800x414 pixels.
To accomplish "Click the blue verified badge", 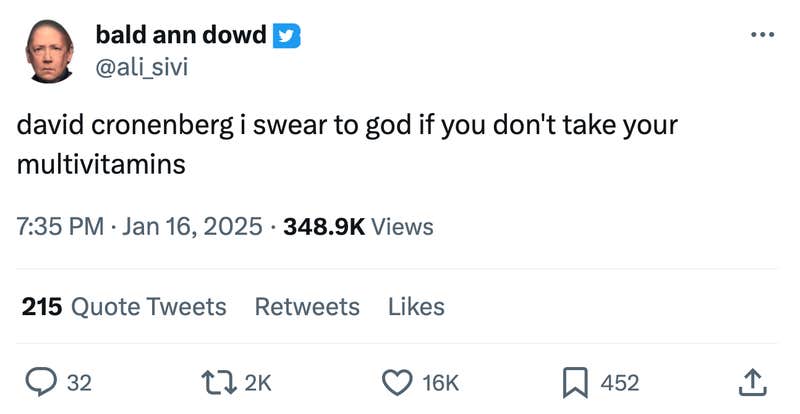I will [288, 36].
